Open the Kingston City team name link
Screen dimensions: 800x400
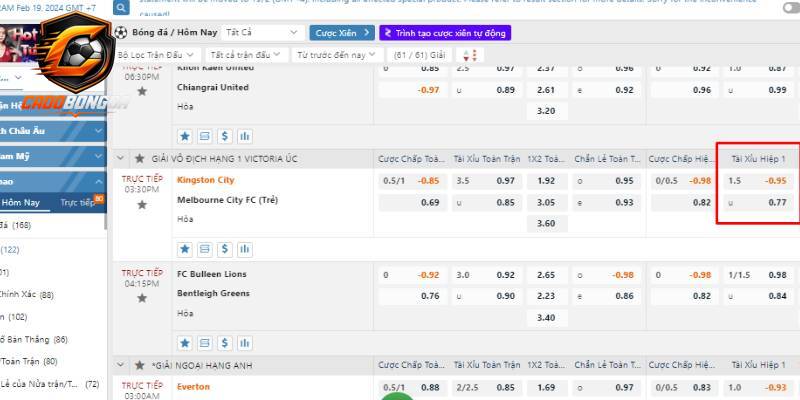(x=206, y=180)
